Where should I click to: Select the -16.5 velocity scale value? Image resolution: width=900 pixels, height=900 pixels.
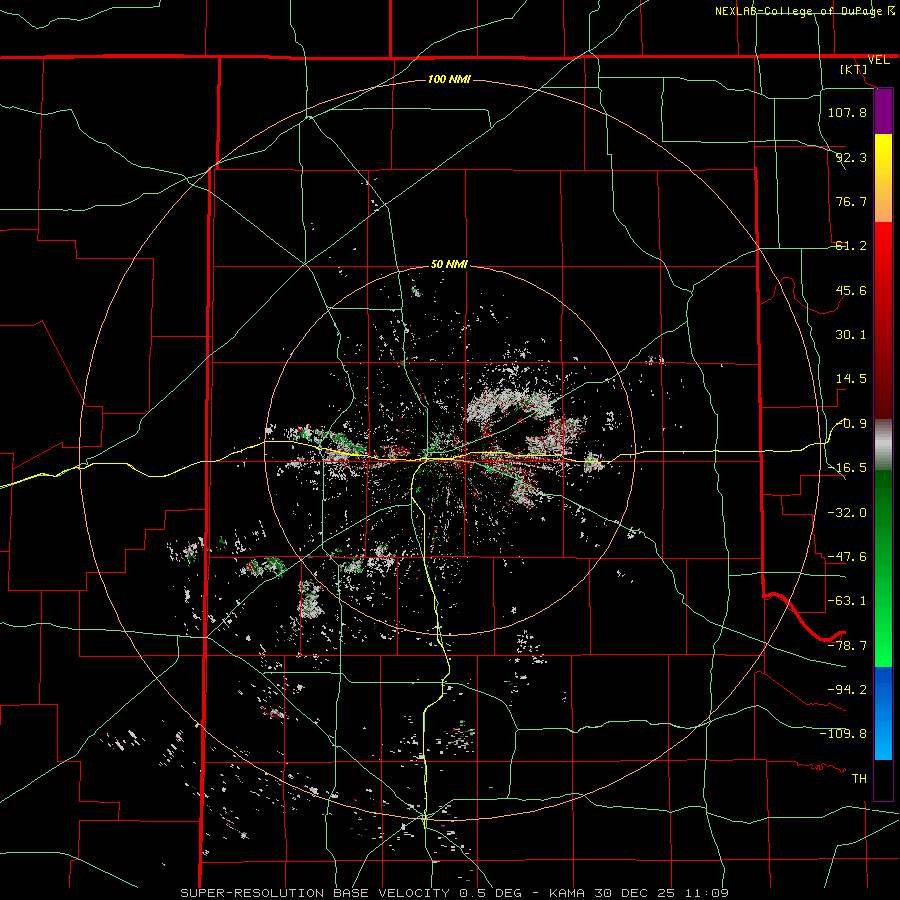(847, 468)
